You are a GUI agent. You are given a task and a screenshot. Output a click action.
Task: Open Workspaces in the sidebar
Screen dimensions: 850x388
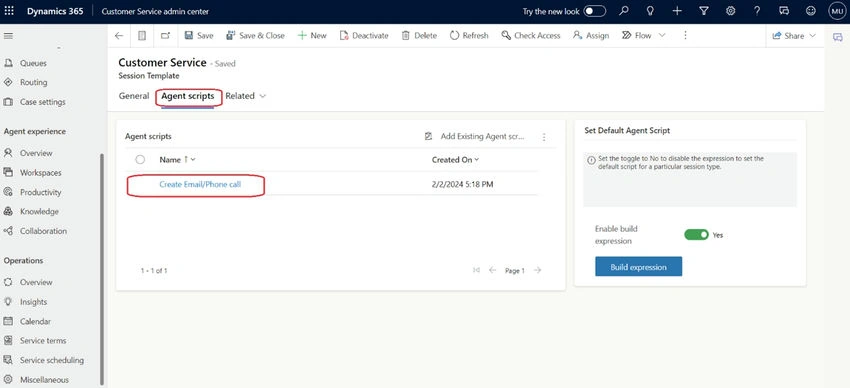[x=41, y=173]
